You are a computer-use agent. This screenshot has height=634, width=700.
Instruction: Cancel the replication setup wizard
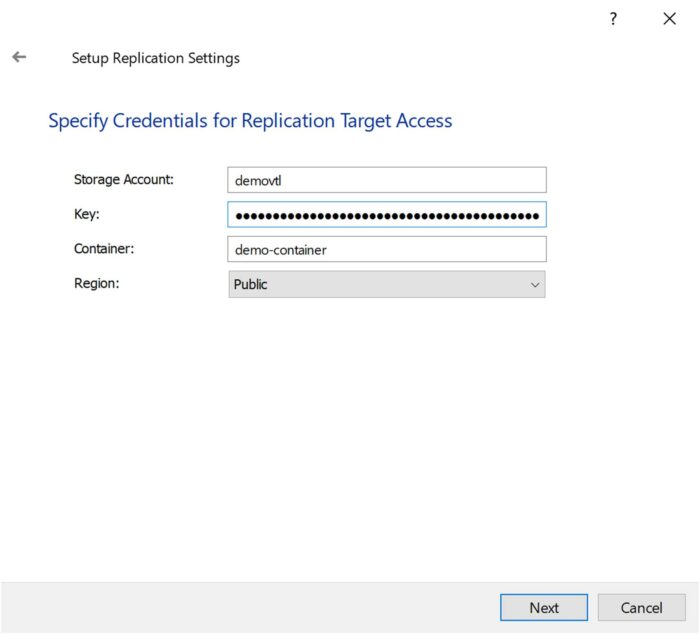point(641,607)
